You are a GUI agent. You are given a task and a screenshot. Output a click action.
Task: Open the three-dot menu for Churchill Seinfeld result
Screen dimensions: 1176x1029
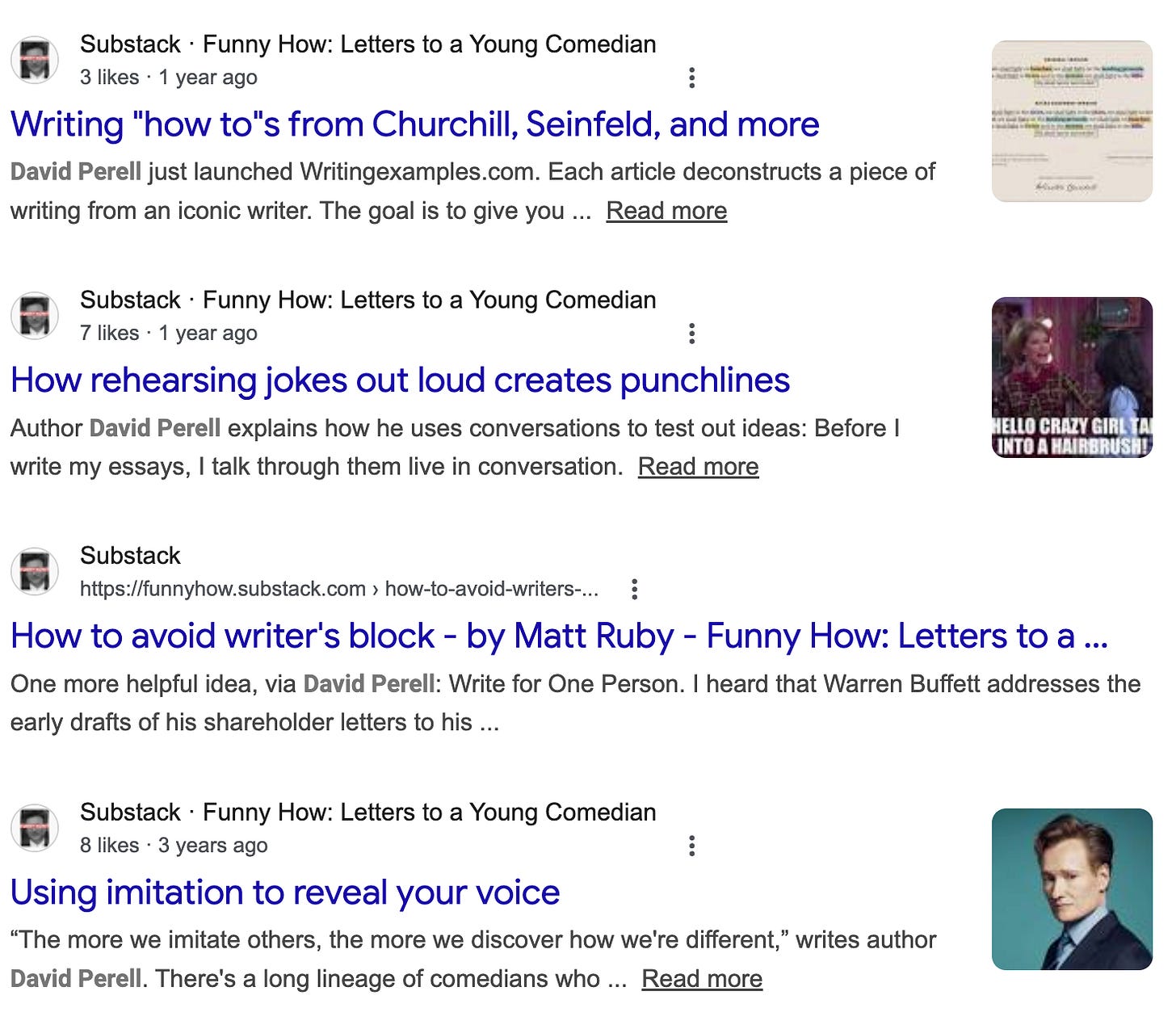[x=691, y=78]
